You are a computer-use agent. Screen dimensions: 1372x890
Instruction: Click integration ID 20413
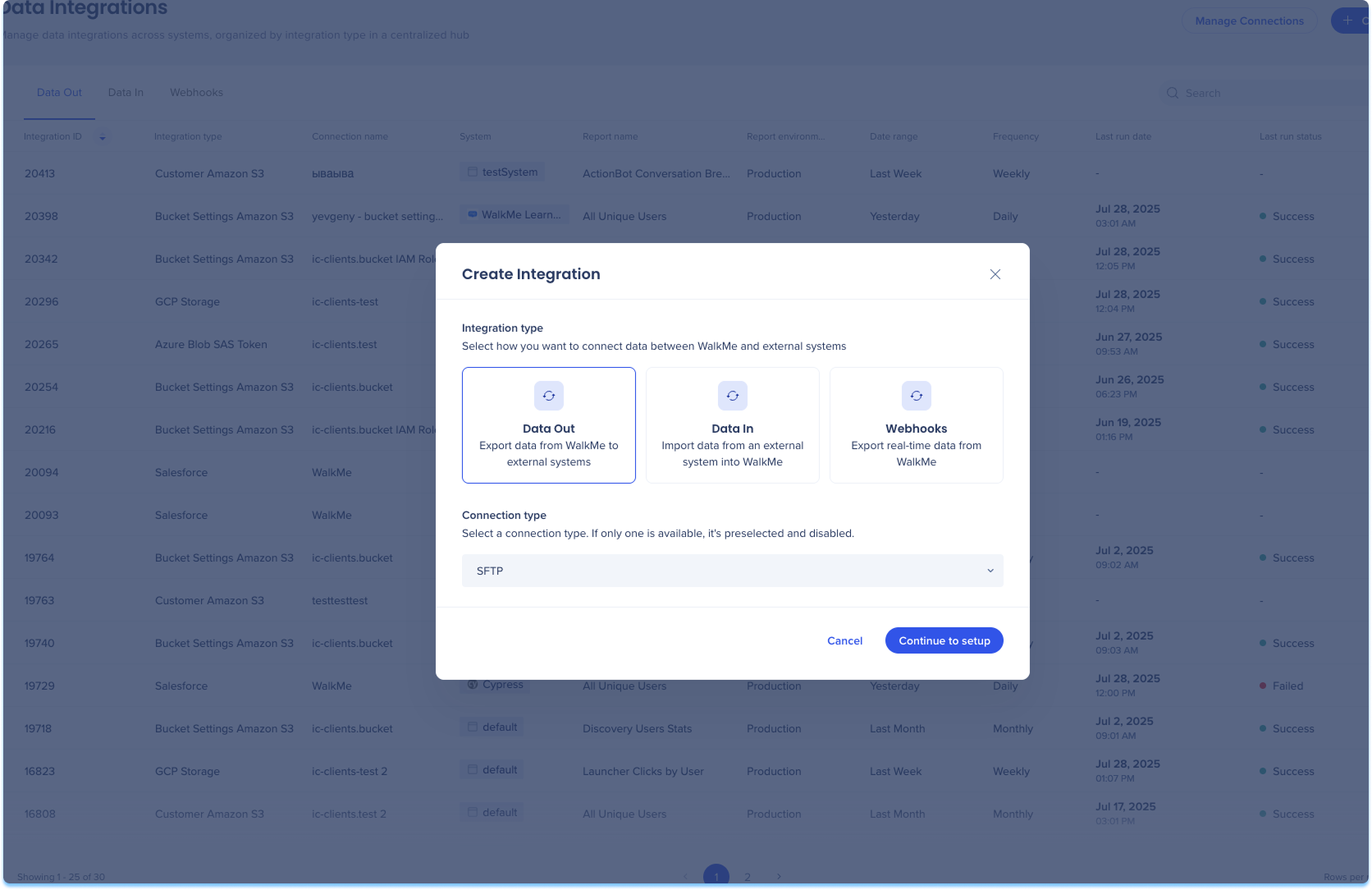coord(39,173)
